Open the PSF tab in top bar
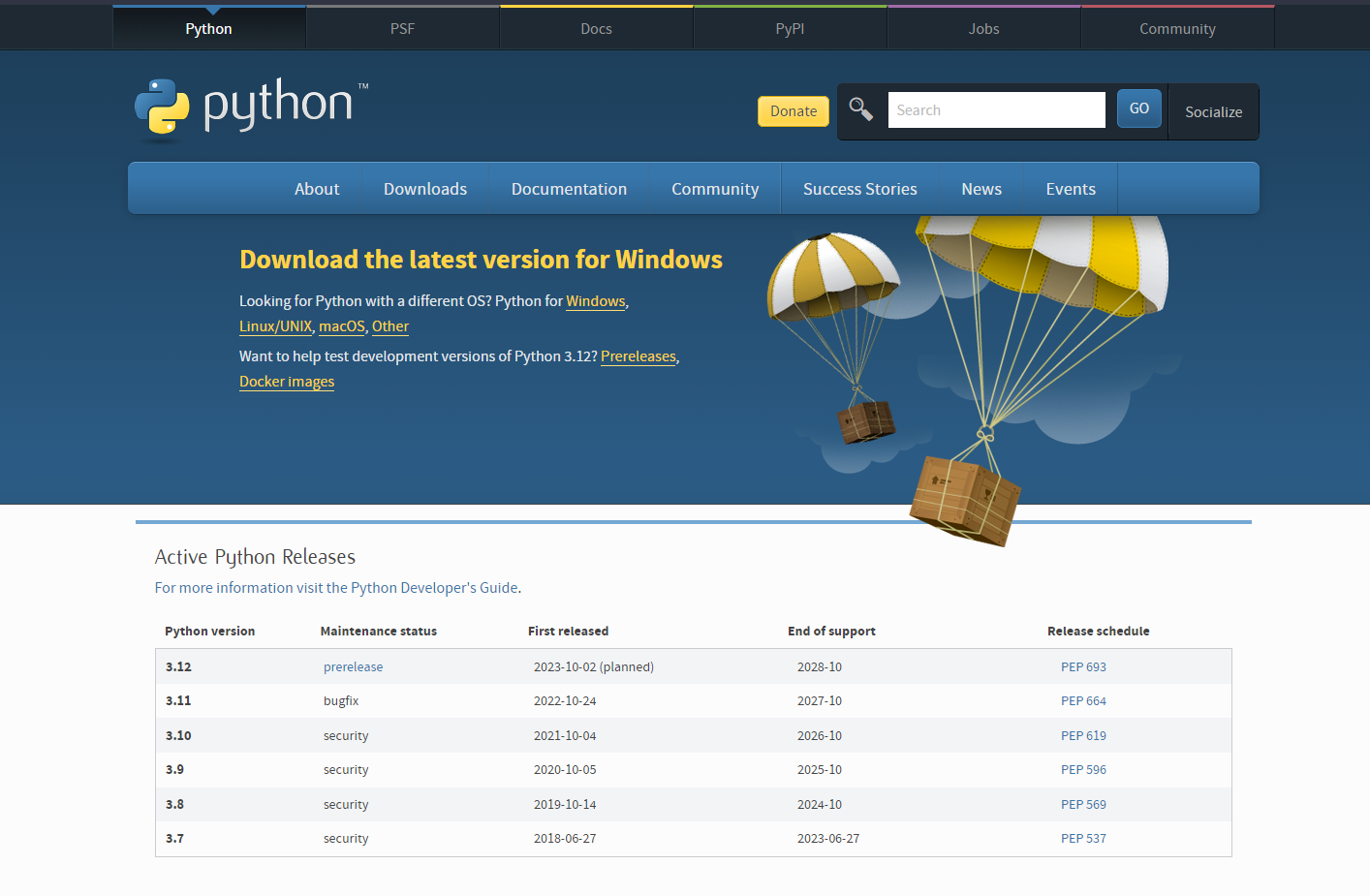This screenshot has height=896, width=1370. [x=403, y=29]
